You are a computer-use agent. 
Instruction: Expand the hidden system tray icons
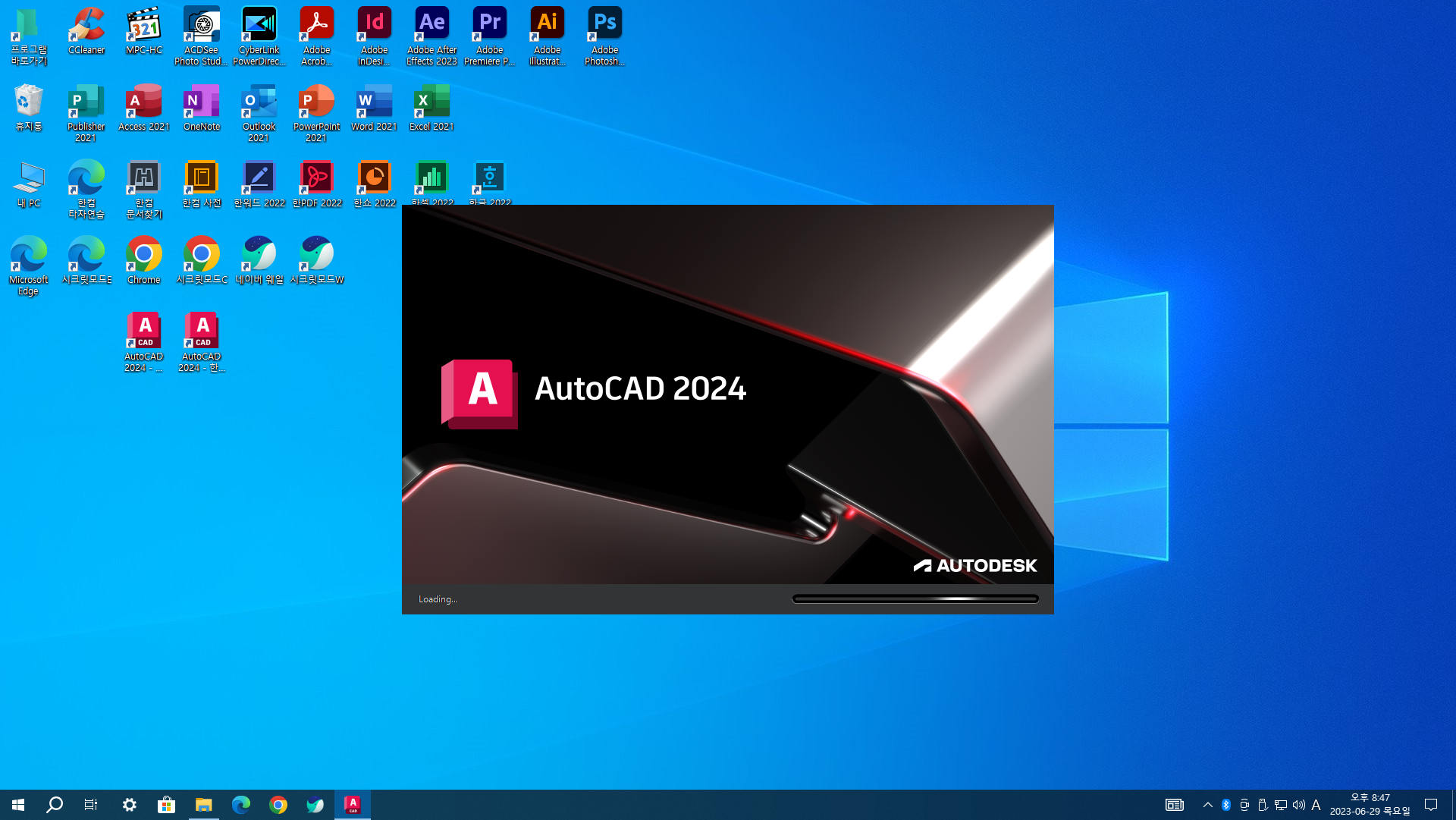[x=1207, y=805]
